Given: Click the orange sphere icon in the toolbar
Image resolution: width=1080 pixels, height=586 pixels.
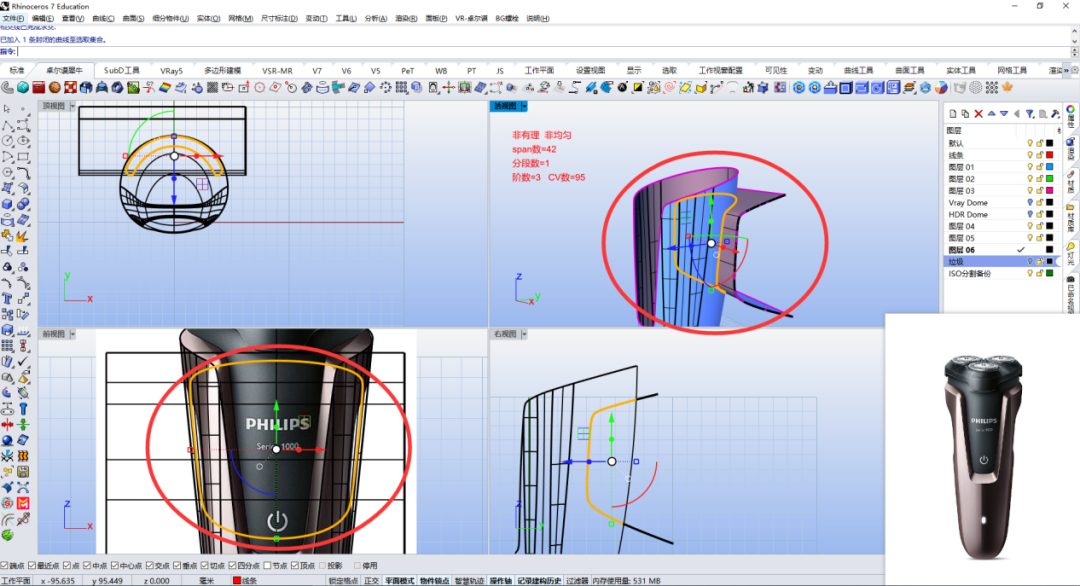Looking at the screenshot, I should click(54, 87).
